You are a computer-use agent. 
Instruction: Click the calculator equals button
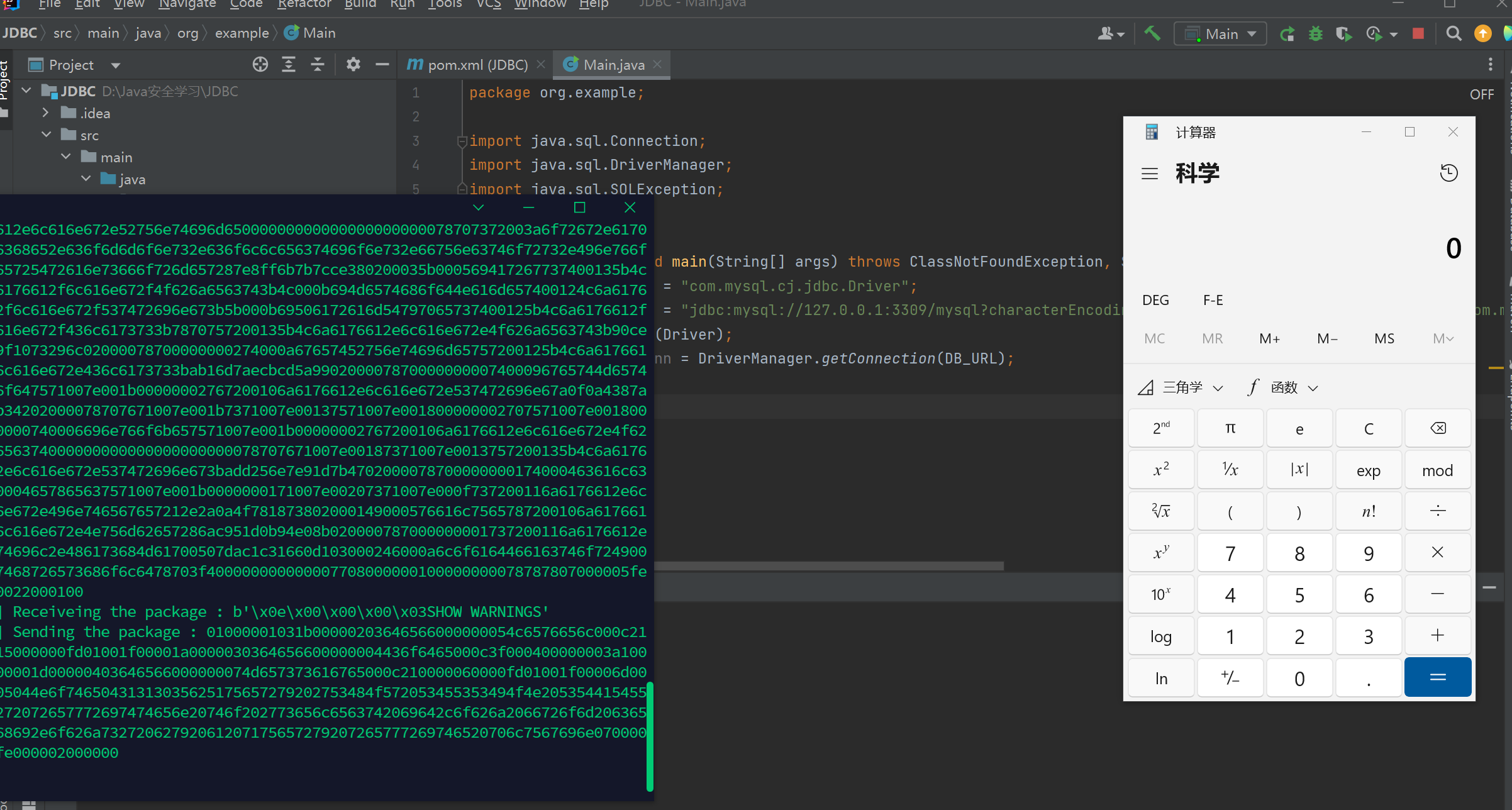[1438, 677]
